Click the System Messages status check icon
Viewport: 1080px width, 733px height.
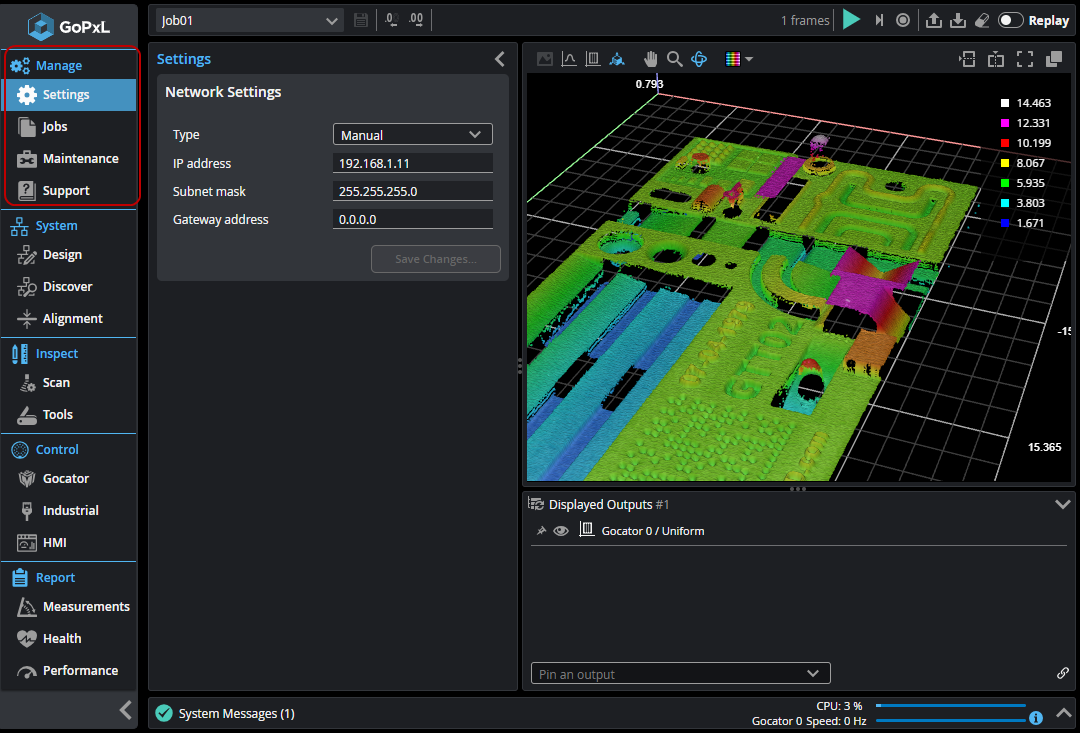pyautogui.click(x=164, y=713)
